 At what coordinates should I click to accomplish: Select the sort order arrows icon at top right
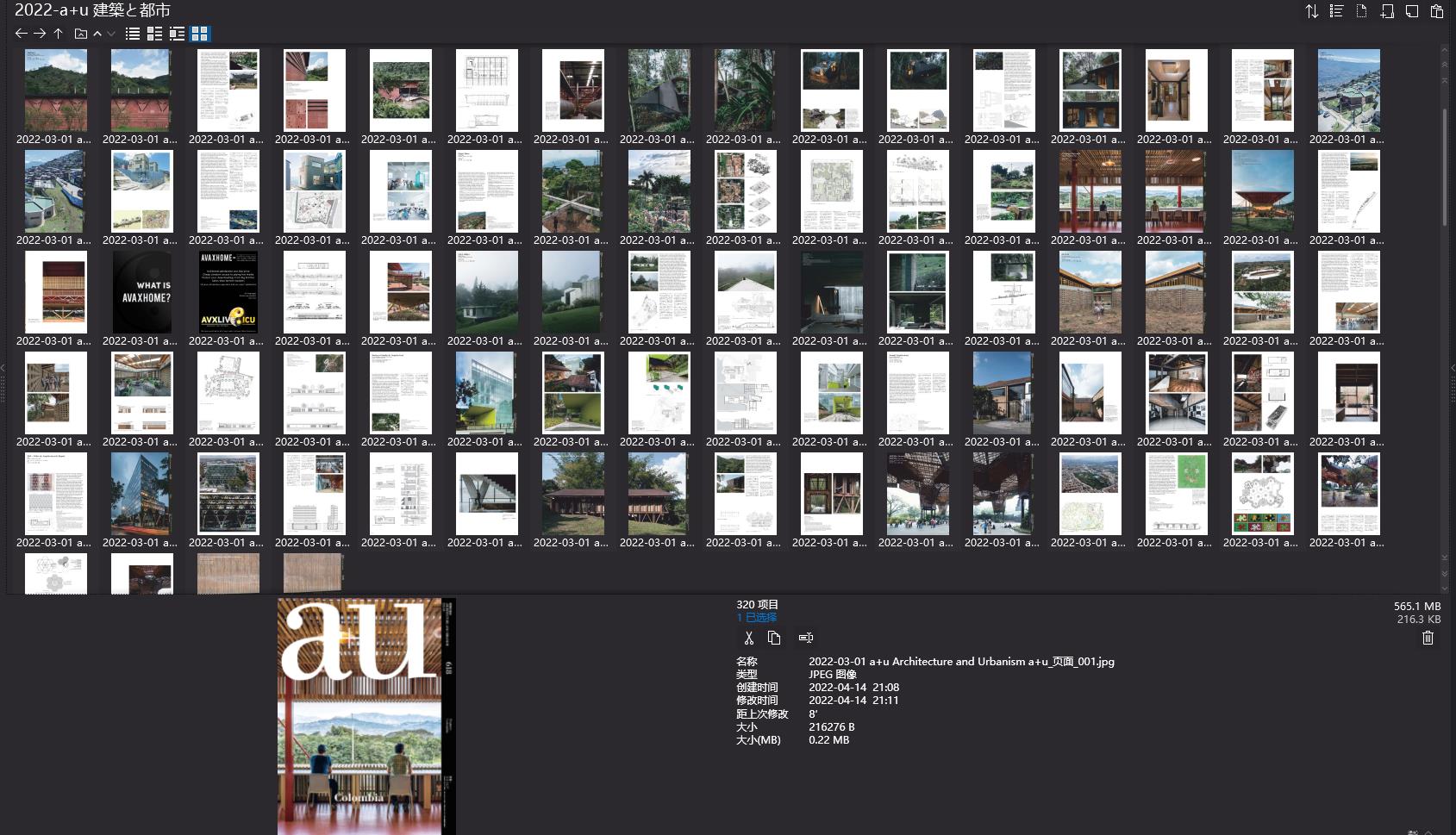pyautogui.click(x=1312, y=12)
